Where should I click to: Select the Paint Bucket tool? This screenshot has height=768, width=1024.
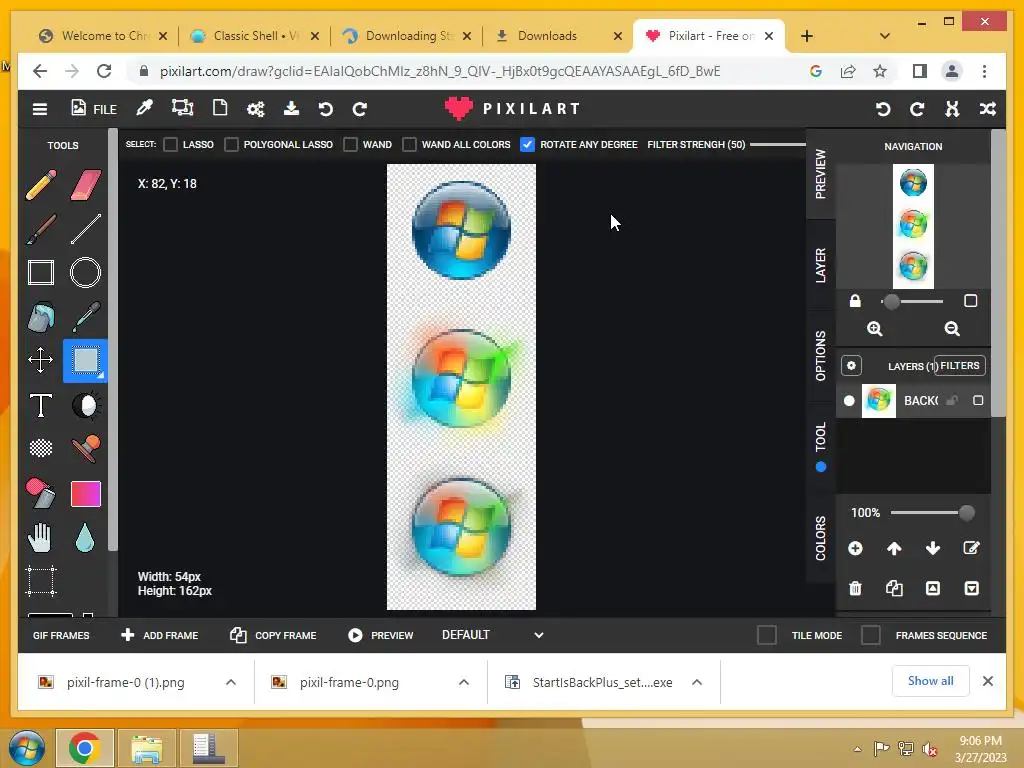[x=40, y=317]
